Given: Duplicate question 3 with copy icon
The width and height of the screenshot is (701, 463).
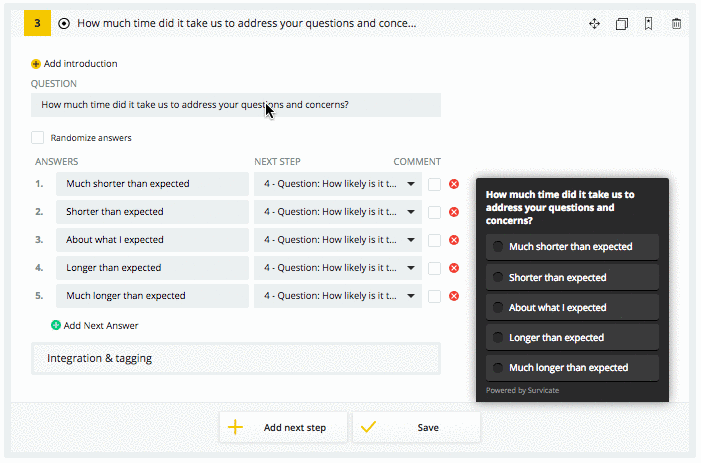Looking at the screenshot, I should tap(621, 24).
